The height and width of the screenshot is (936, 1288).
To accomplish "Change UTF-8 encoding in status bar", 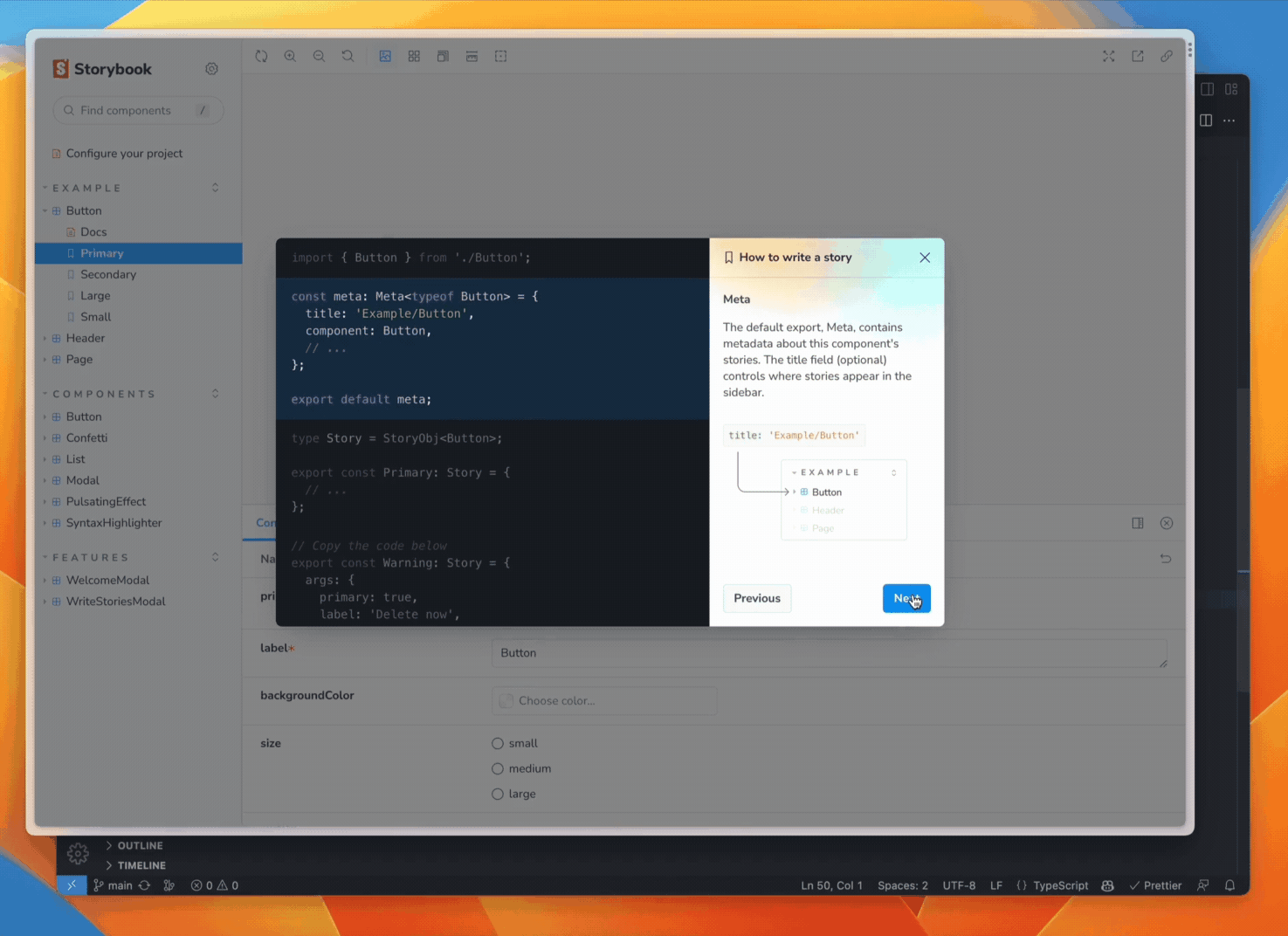I will click(x=959, y=885).
